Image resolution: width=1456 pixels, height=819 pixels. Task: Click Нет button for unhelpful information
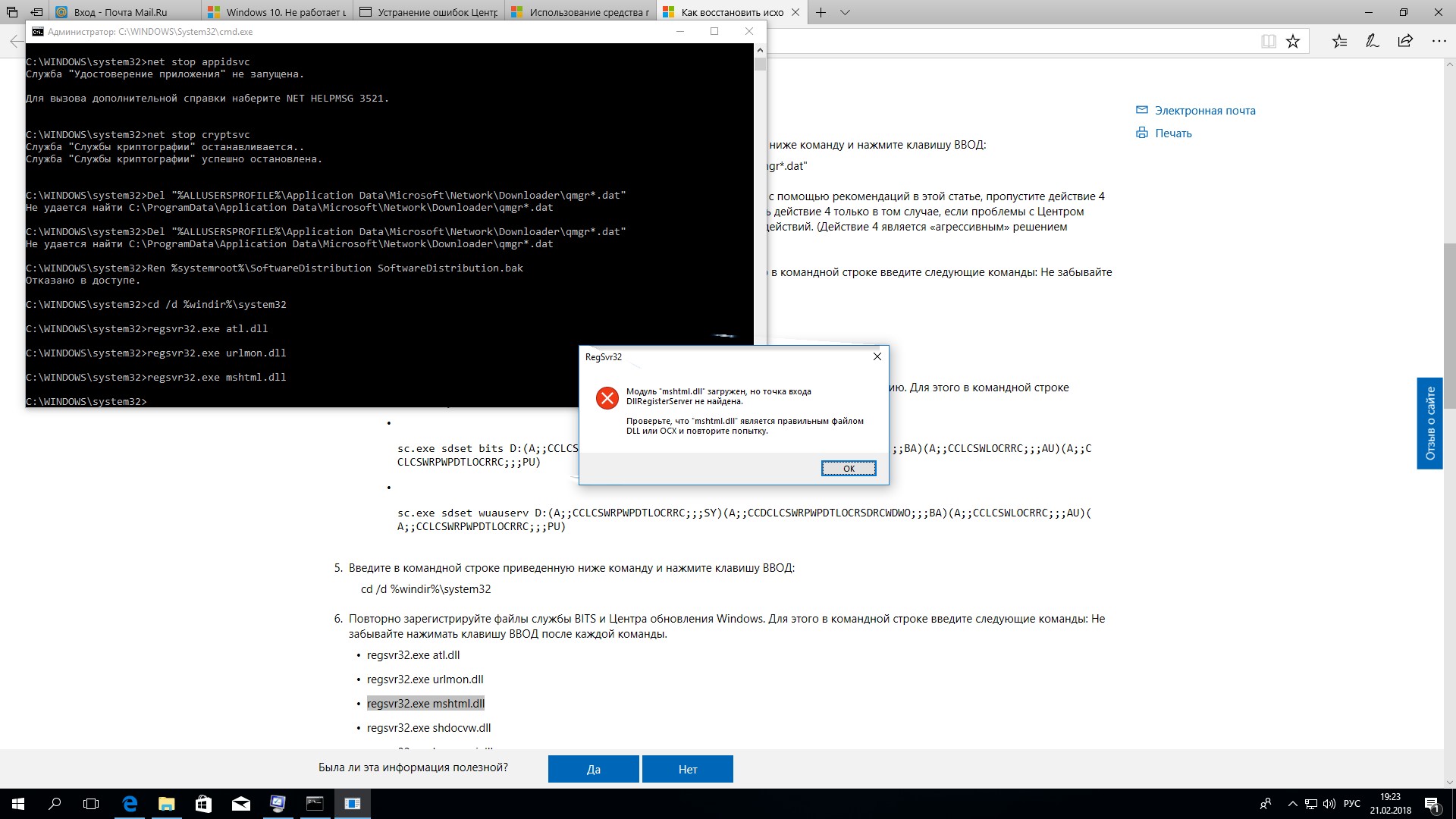tap(688, 769)
